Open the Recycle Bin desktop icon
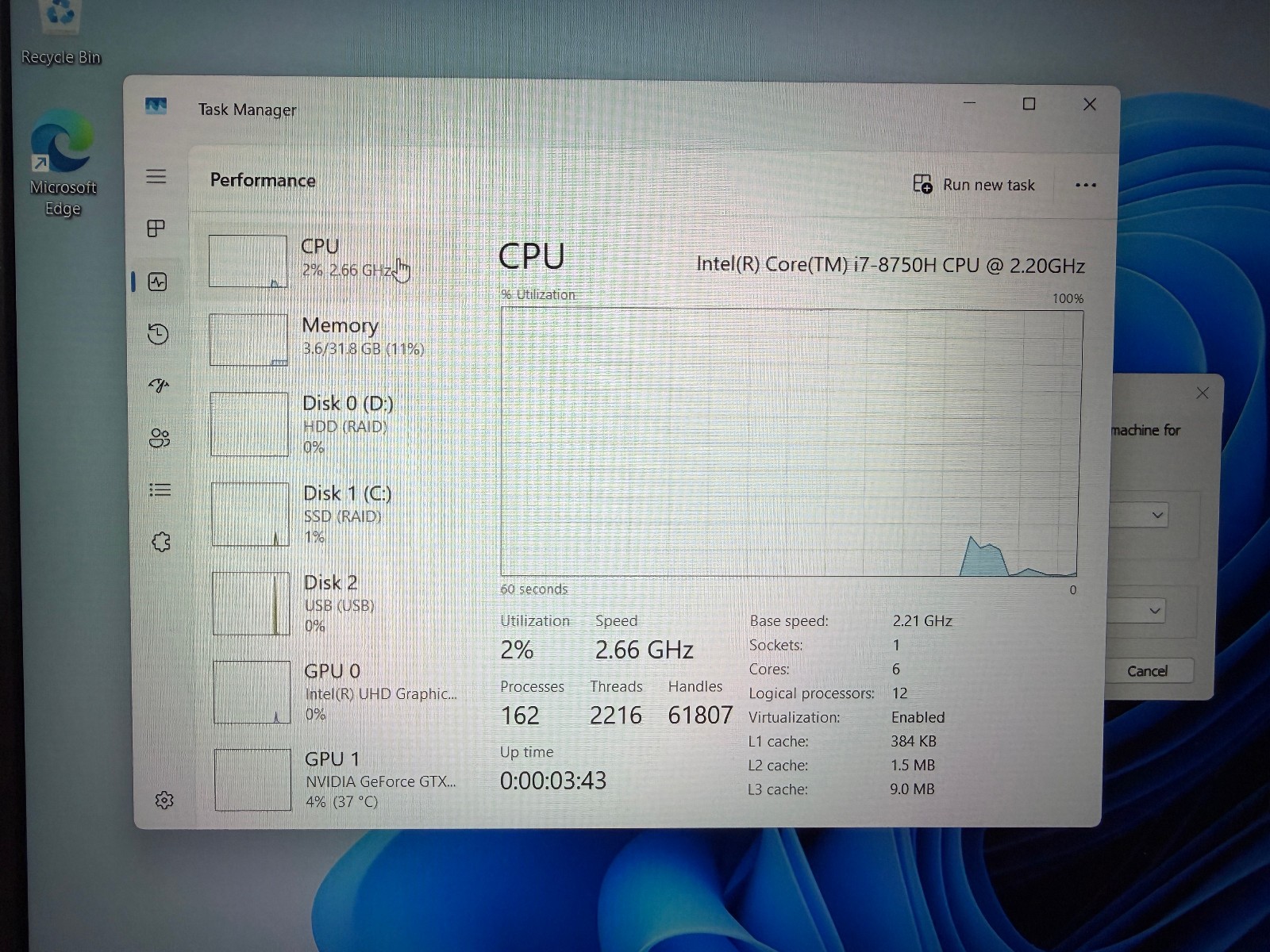The height and width of the screenshot is (952, 1270). [x=61, y=33]
